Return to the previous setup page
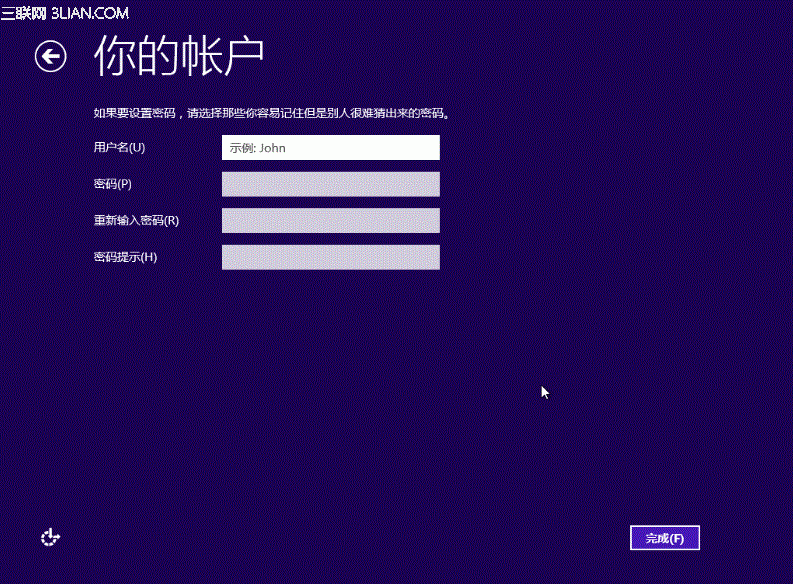The height and width of the screenshot is (584, 793). pyautogui.click(x=51, y=57)
